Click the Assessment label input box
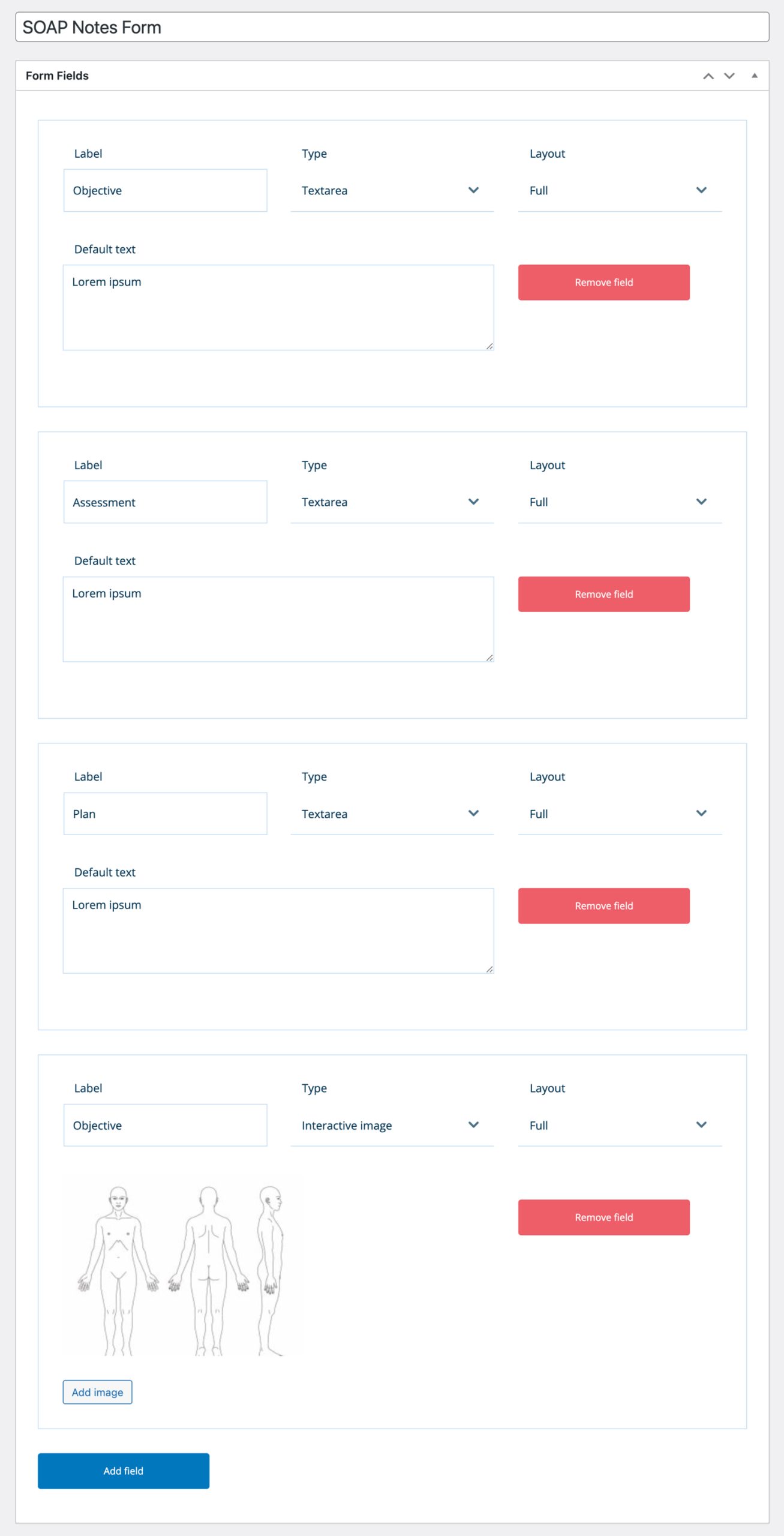The image size is (784, 1536). coord(165,502)
